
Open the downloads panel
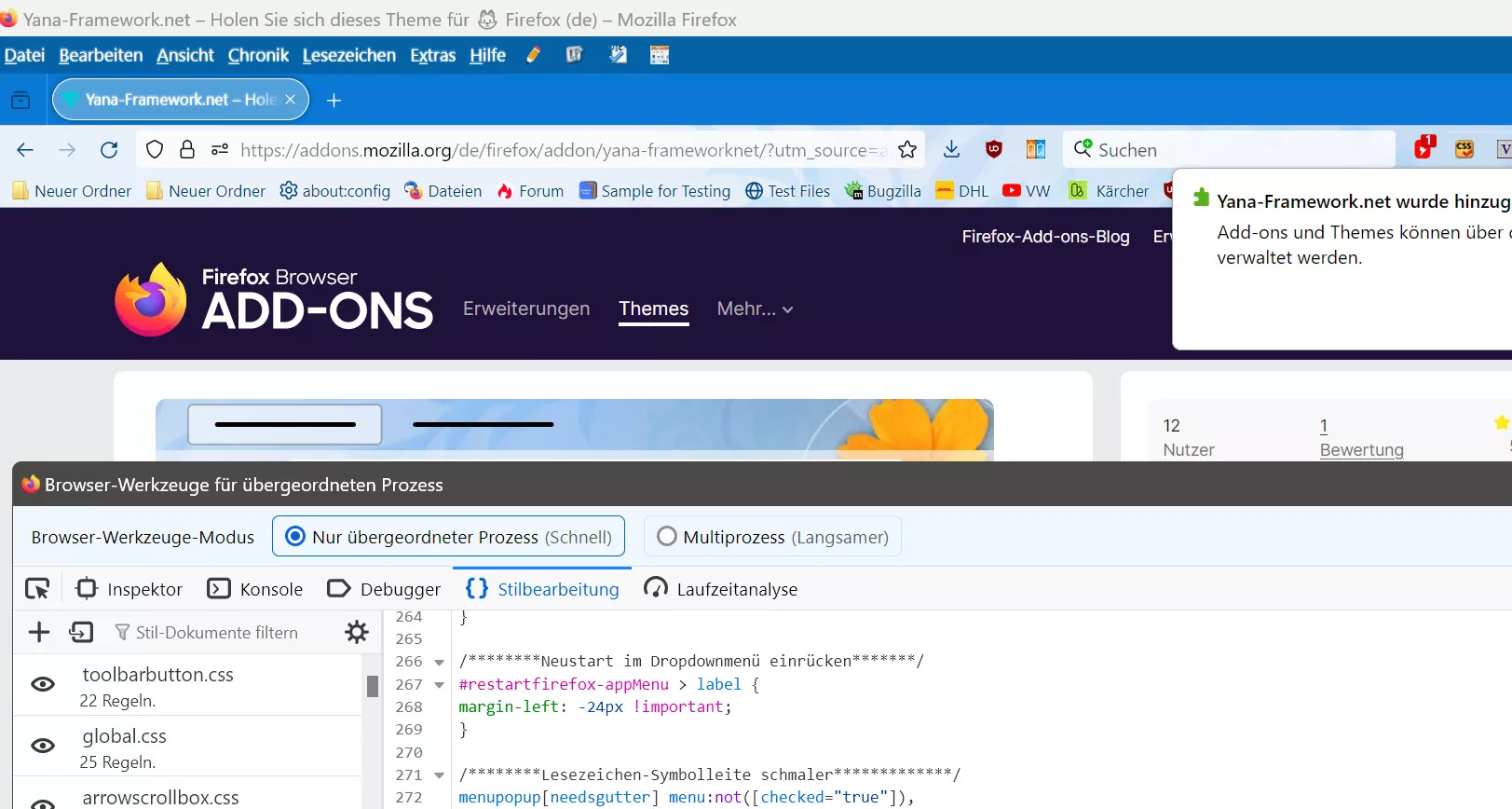tap(951, 150)
